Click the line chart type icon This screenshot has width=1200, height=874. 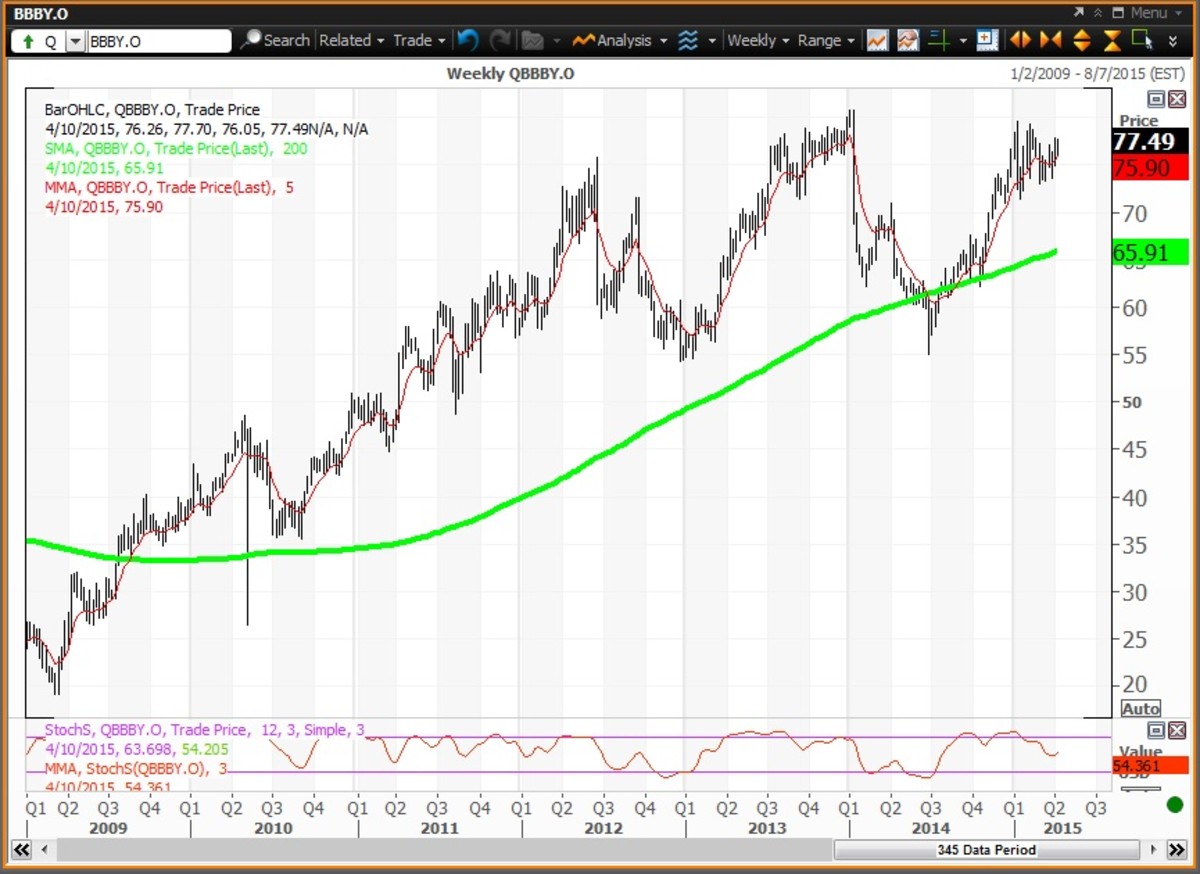[x=877, y=41]
